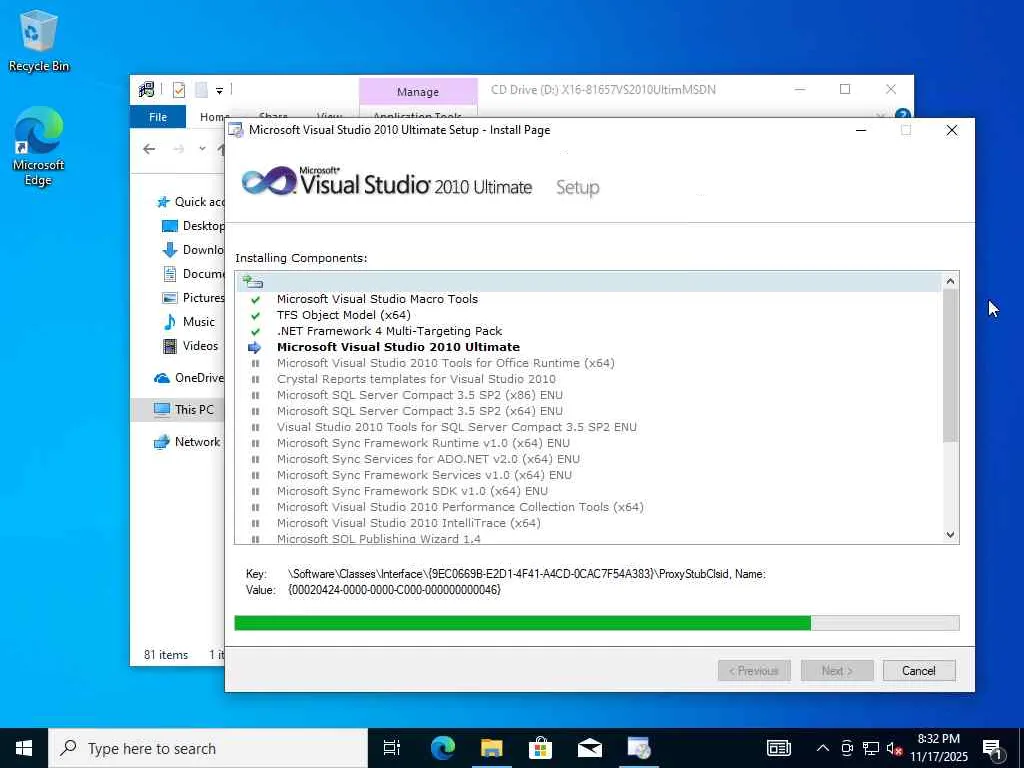Open recent locations dropdown in File Explorer
Viewport: 1024px width, 768px height.
coord(202,149)
